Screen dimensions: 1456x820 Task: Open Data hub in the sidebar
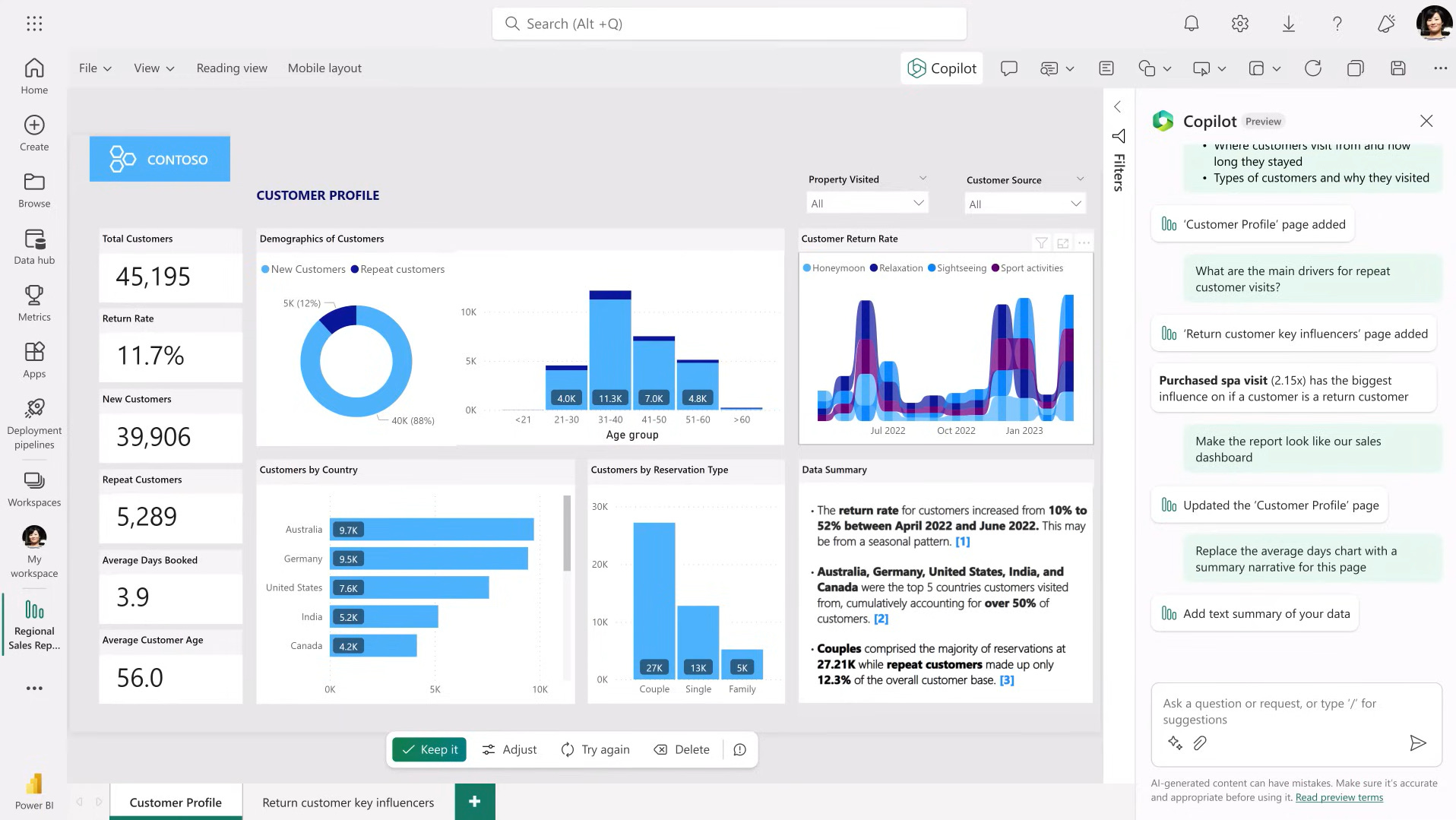(34, 247)
